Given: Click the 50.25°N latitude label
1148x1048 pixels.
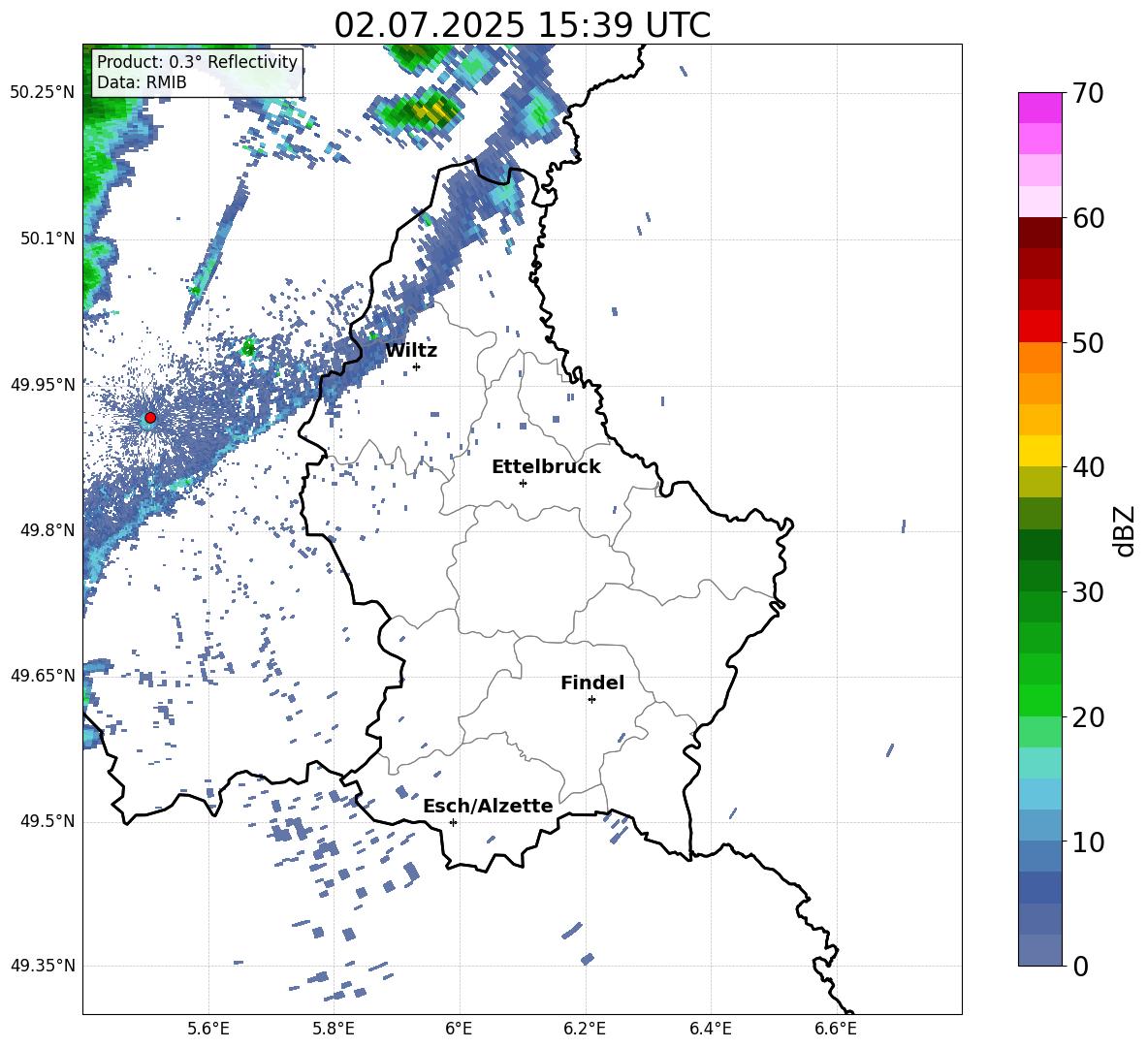Looking at the screenshot, I should tap(43, 93).
